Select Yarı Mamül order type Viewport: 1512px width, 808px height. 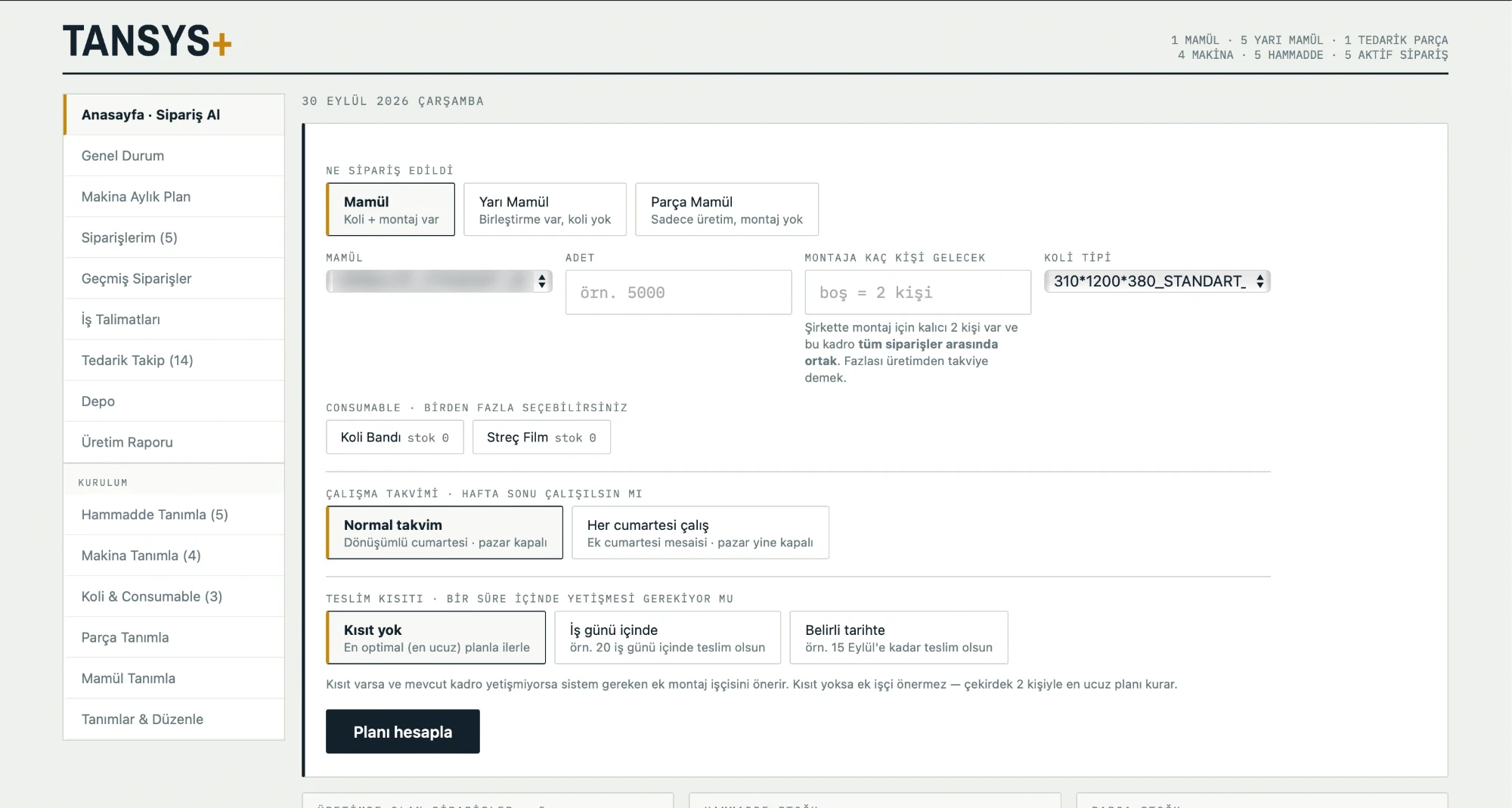click(x=544, y=209)
